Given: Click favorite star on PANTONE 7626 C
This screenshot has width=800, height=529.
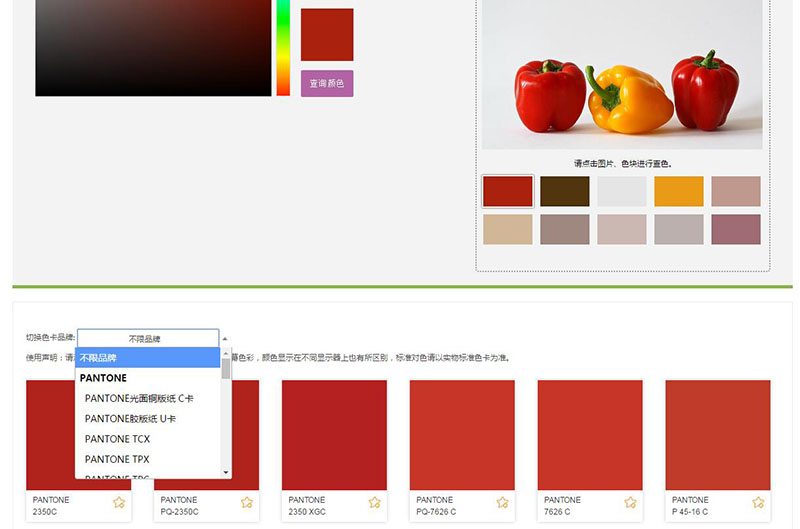Looking at the screenshot, I should (631, 502).
